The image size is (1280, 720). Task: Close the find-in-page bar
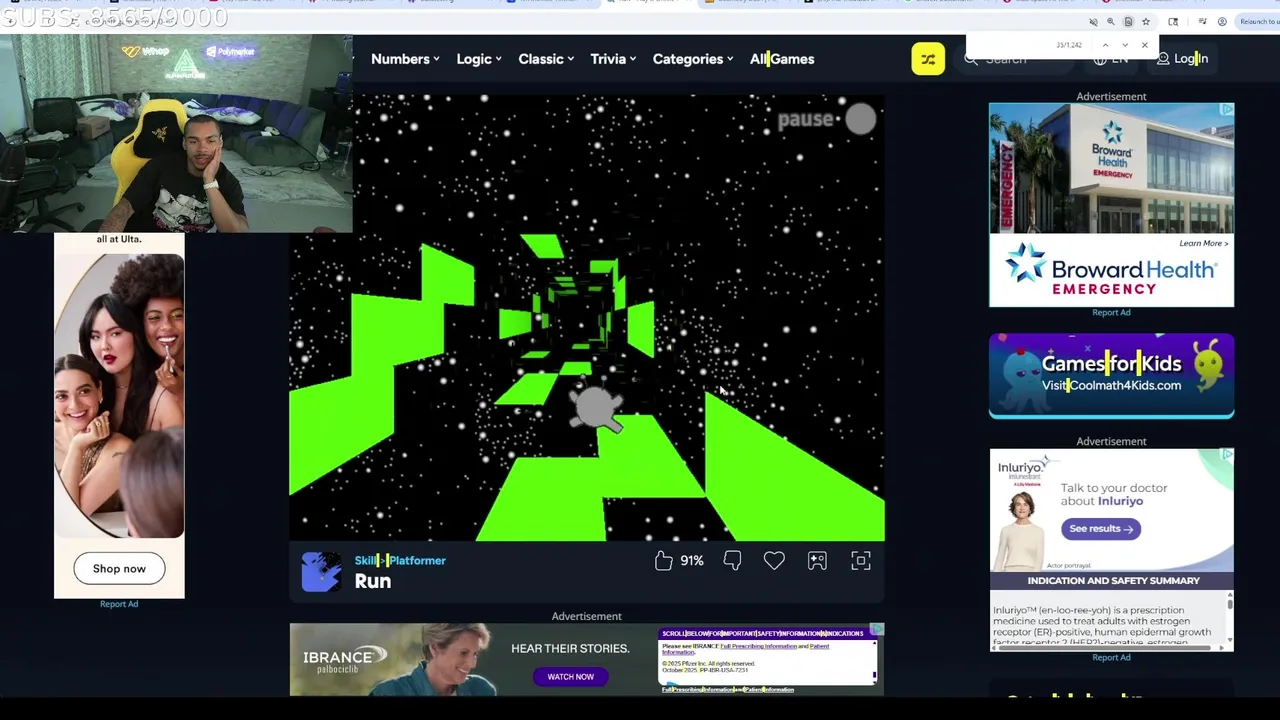point(1145,45)
